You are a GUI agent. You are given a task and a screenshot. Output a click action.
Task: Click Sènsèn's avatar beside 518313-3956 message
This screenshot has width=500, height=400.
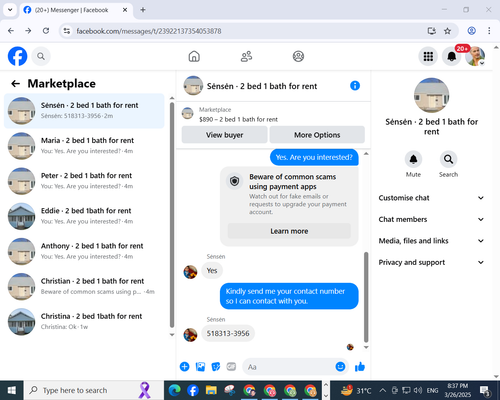click(x=190, y=335)
